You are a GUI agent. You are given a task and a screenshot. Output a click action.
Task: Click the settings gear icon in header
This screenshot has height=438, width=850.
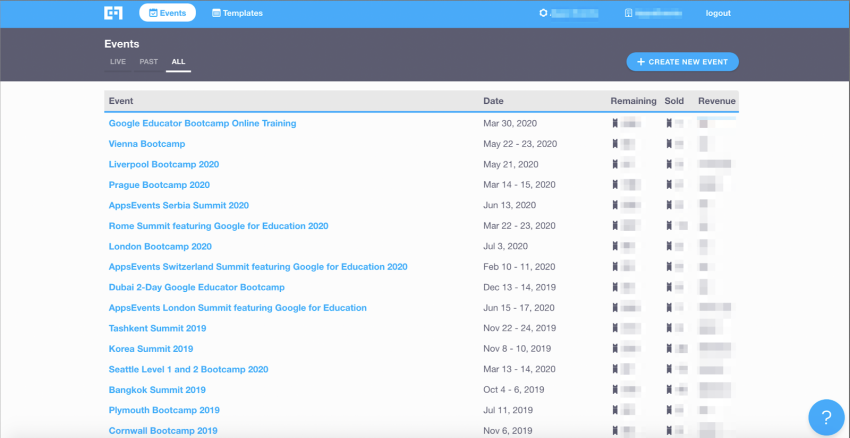(x=544, y=13)
